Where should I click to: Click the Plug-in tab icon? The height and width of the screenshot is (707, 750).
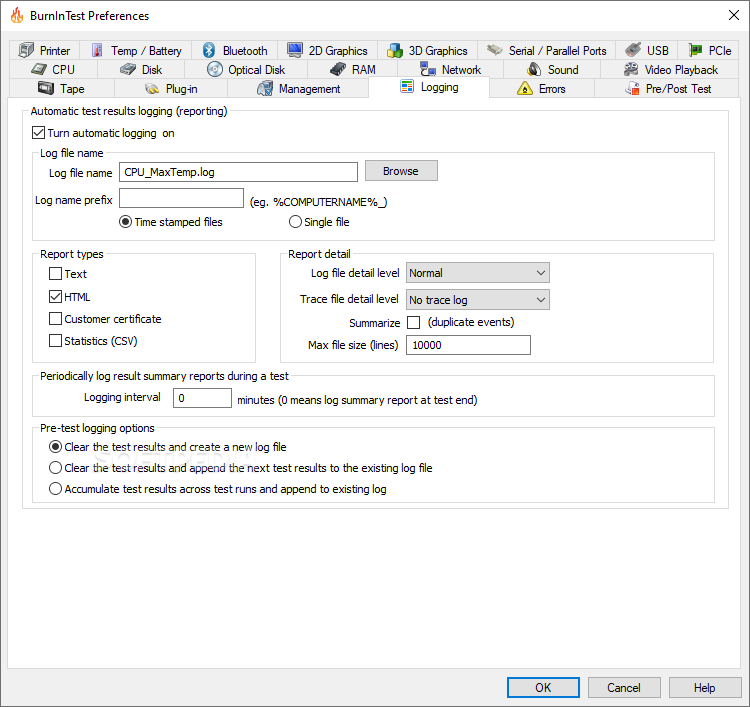click(x=152, y=88)
